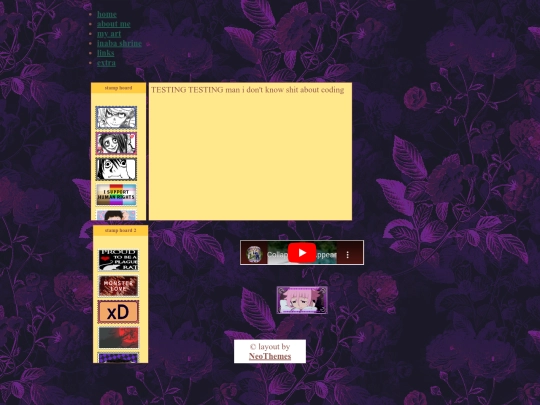Visit the inaba shrine page
Image resolution: width=540 pixels, height=405 pixels.
tap(119, 43)
